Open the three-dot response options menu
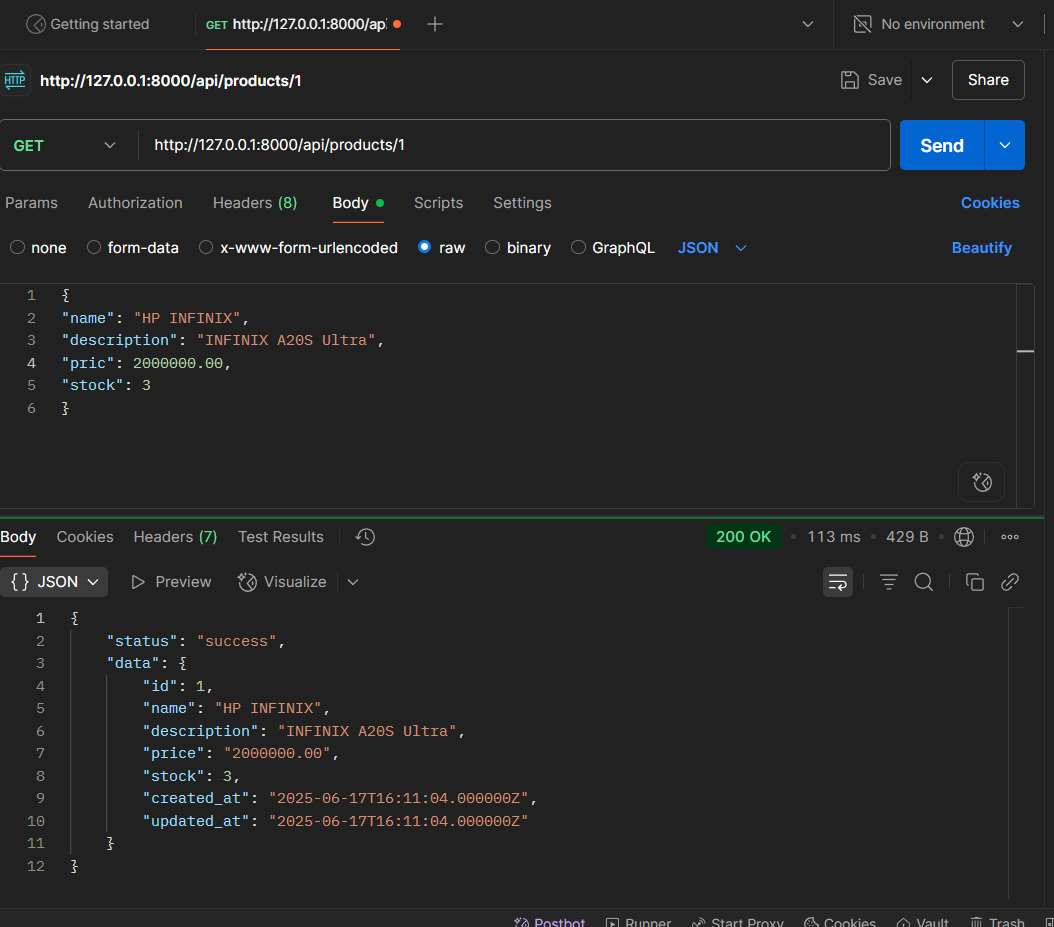The height and width of the screenshot is (927, 1054). [x=1010, y=537]
